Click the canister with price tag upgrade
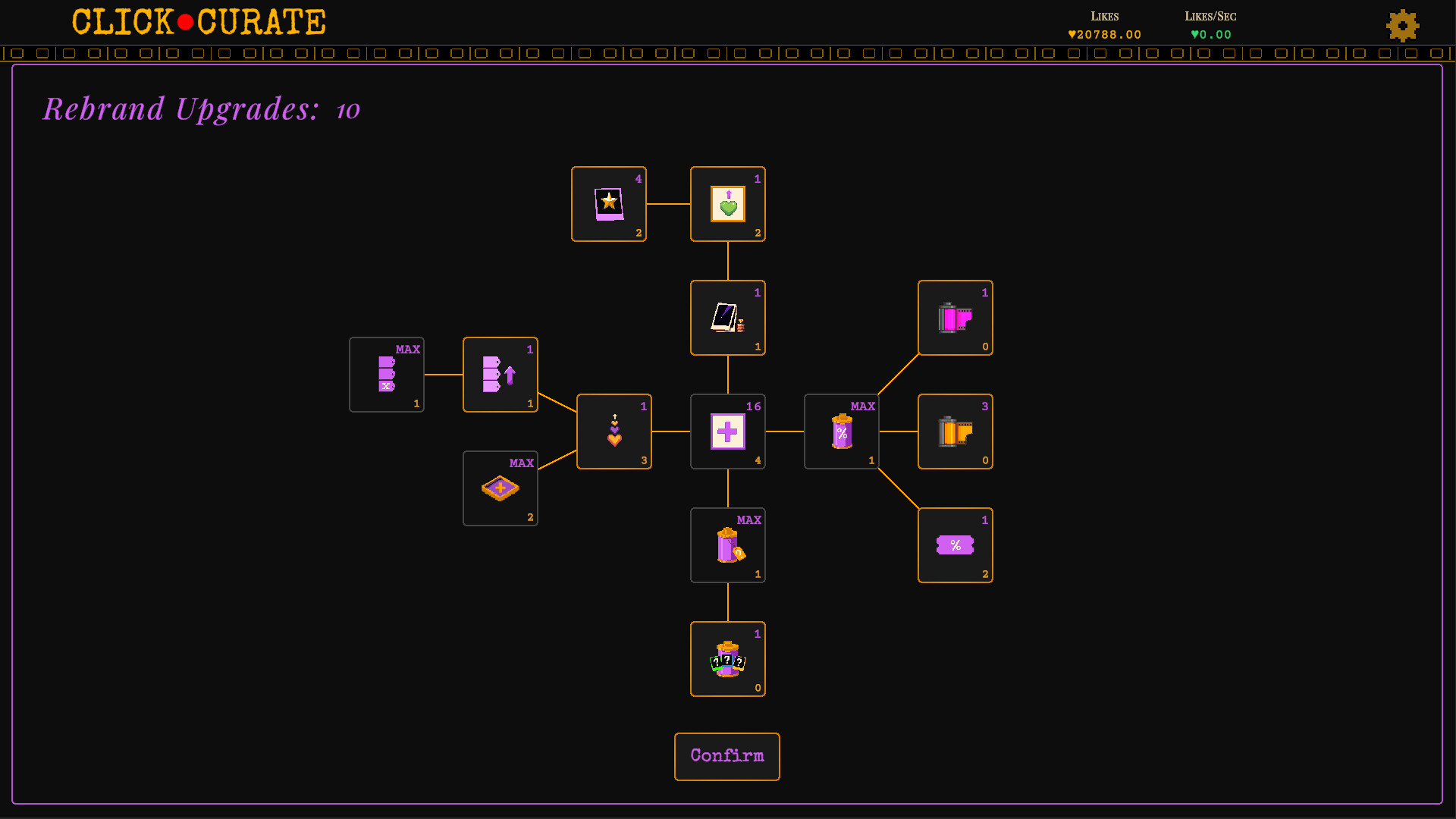 pyautogui.click(x=727, y=545)
